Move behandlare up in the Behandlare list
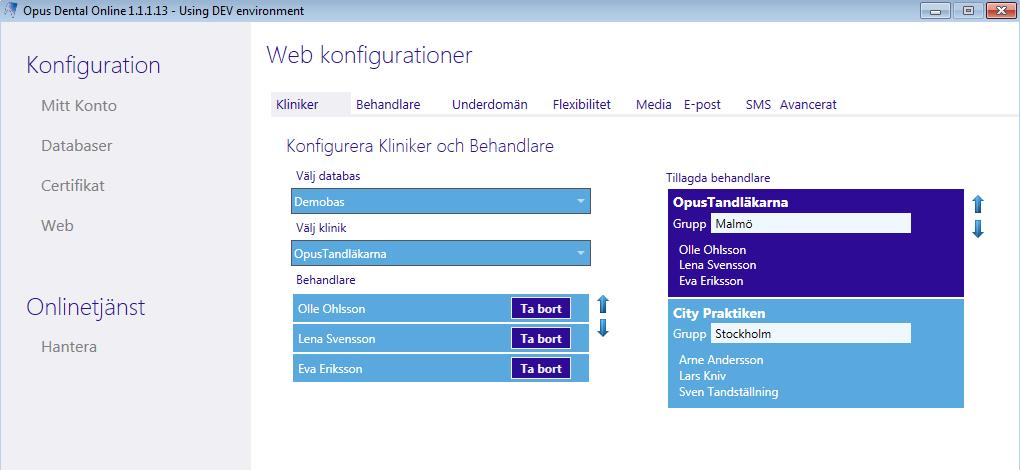The height and width of the screenshot is (470, 1020). pyautogui.click(x=602, y=304)
